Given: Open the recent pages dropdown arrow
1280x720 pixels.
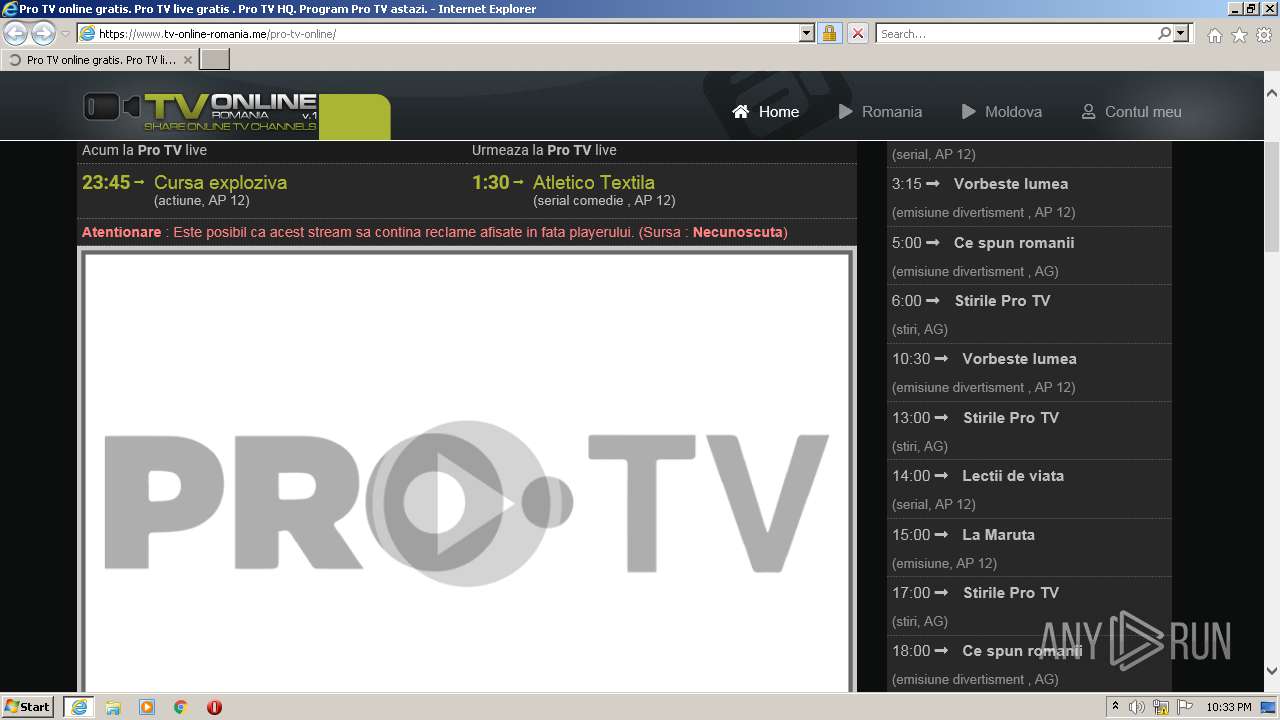Looking at the screenshot, I should point(65,34).
